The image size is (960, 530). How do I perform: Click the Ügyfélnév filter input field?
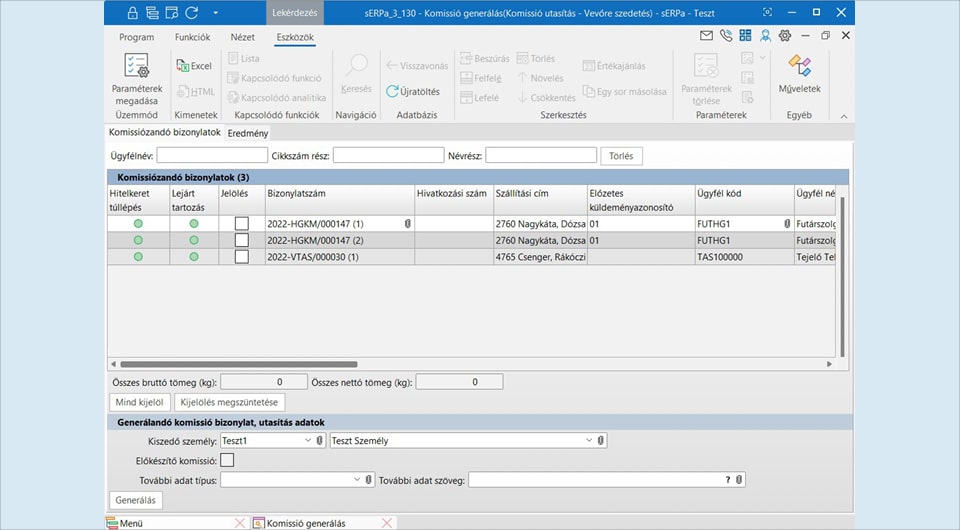pos(212,155)
